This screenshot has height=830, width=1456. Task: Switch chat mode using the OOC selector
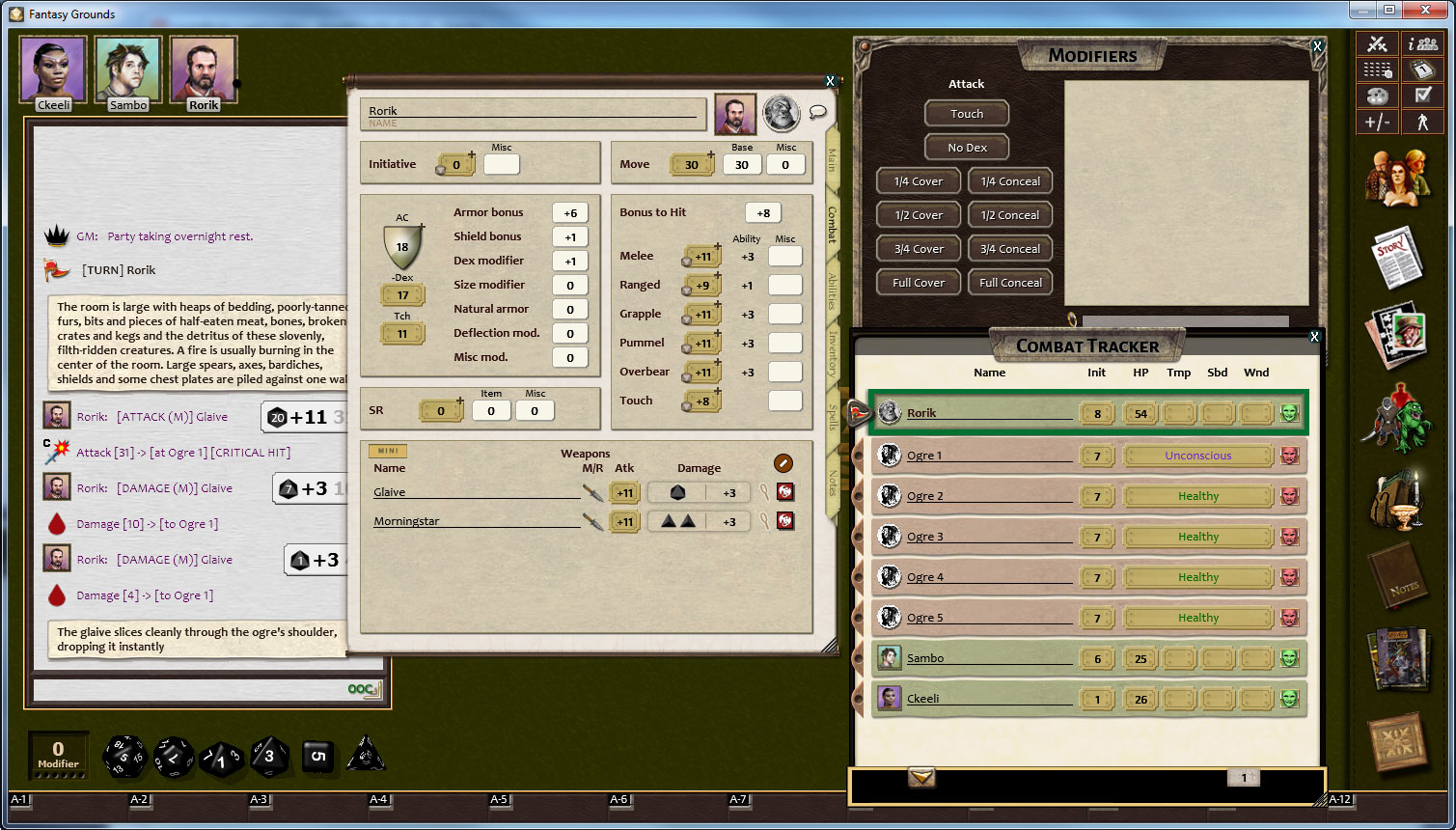point(363,689)
